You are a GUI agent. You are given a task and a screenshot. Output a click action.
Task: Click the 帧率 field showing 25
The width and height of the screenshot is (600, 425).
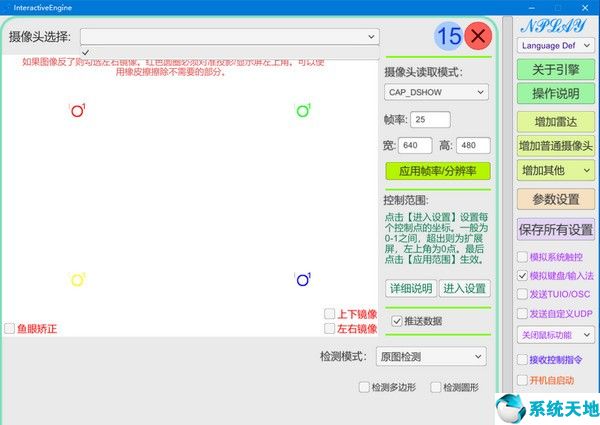(430, 120)
